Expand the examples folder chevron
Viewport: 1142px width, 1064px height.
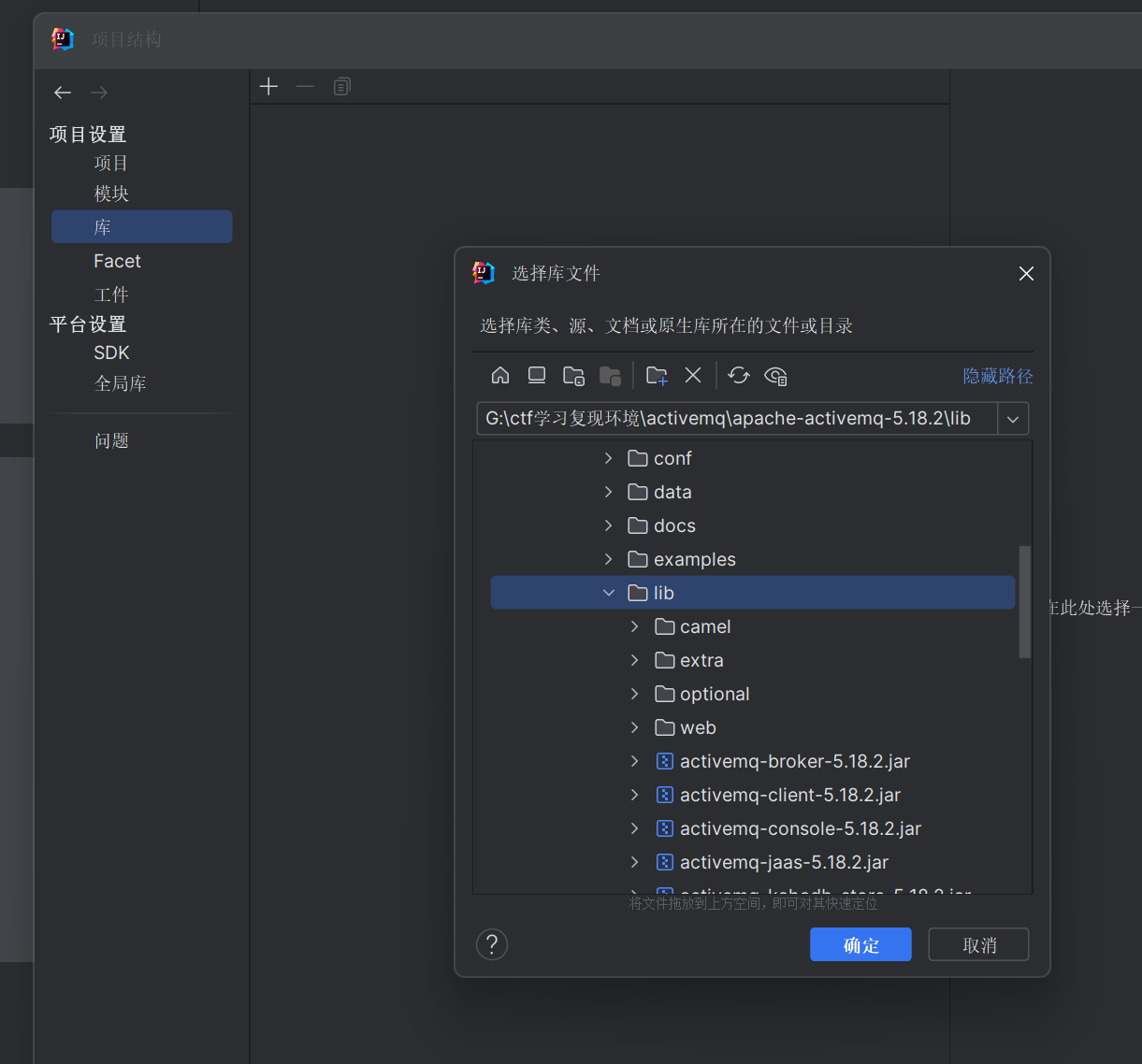click(609, 559)
